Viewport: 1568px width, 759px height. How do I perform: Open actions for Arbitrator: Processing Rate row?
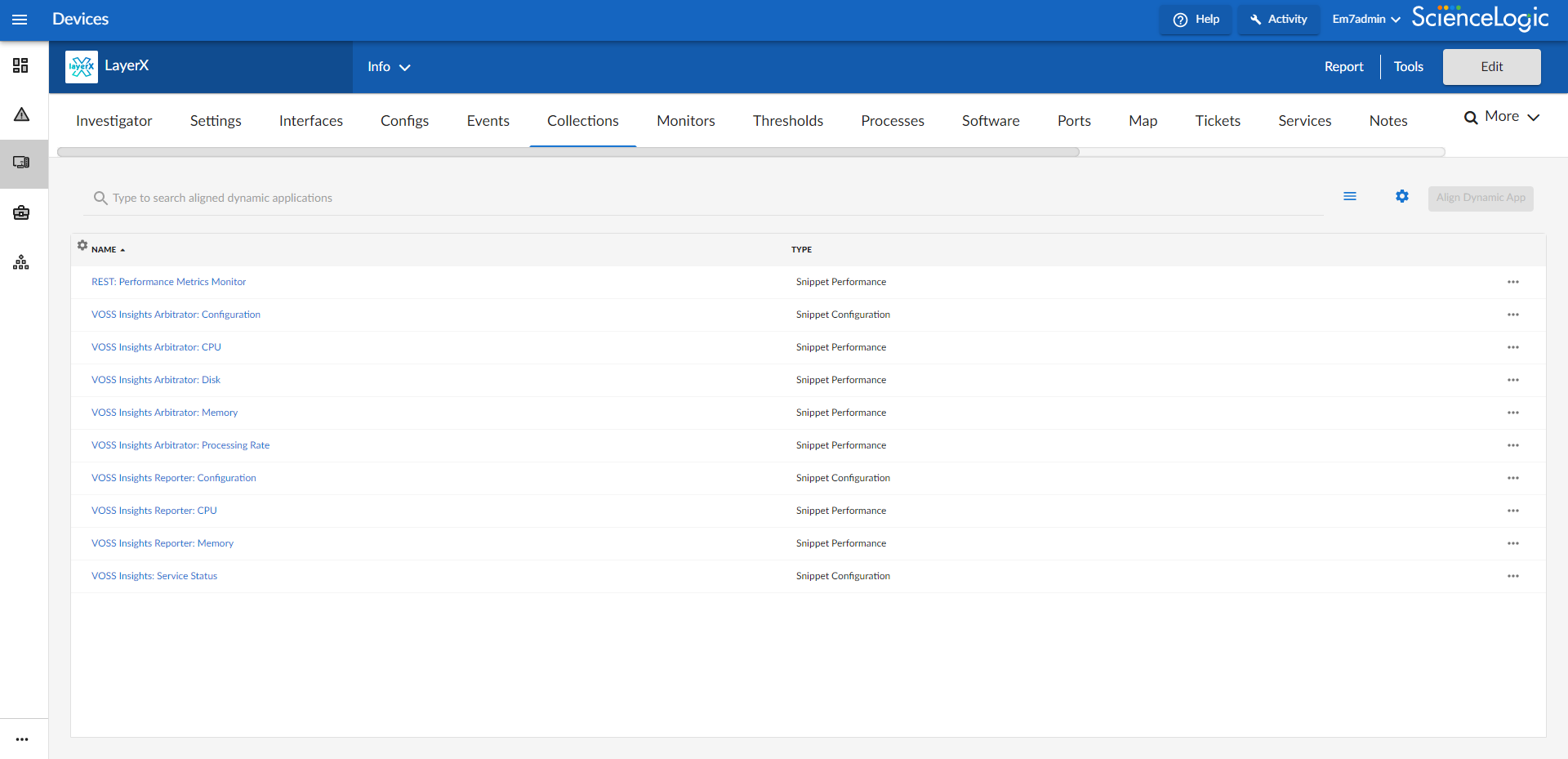pyautogui.click(x=1513, y=445)
